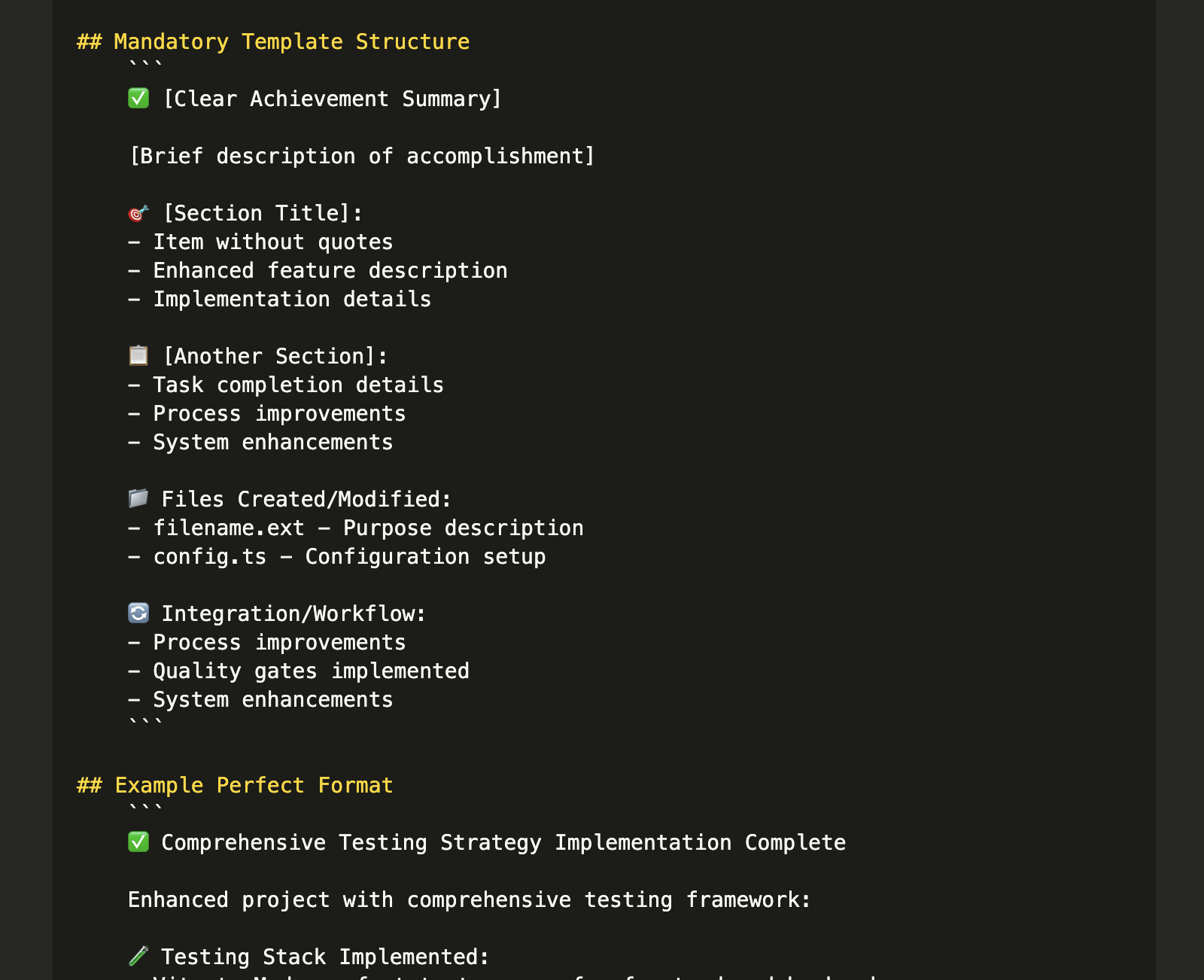Click the target dart emoji beside Section Title

(x=138, y=213)
